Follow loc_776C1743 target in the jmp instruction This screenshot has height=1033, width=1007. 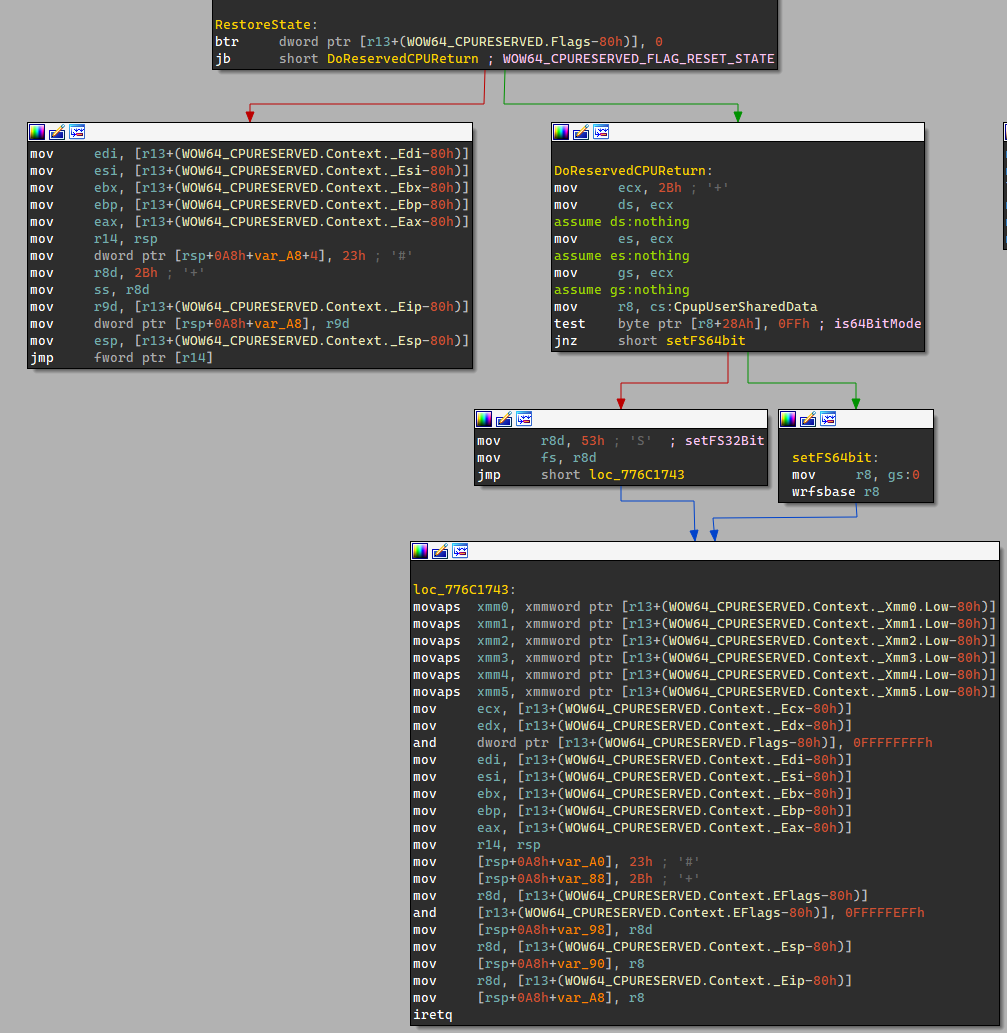pyautogui.click(x=635, y=475)
